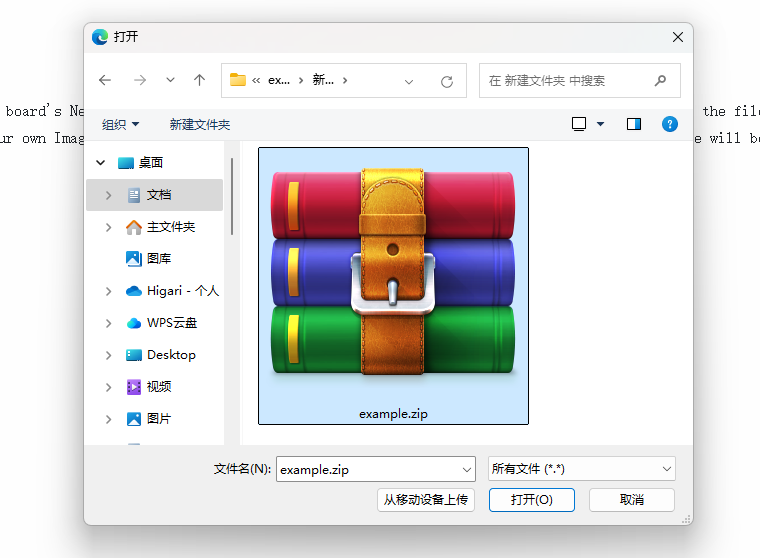Toggle the preview pane
760x558 pixels.
point(633,124)
